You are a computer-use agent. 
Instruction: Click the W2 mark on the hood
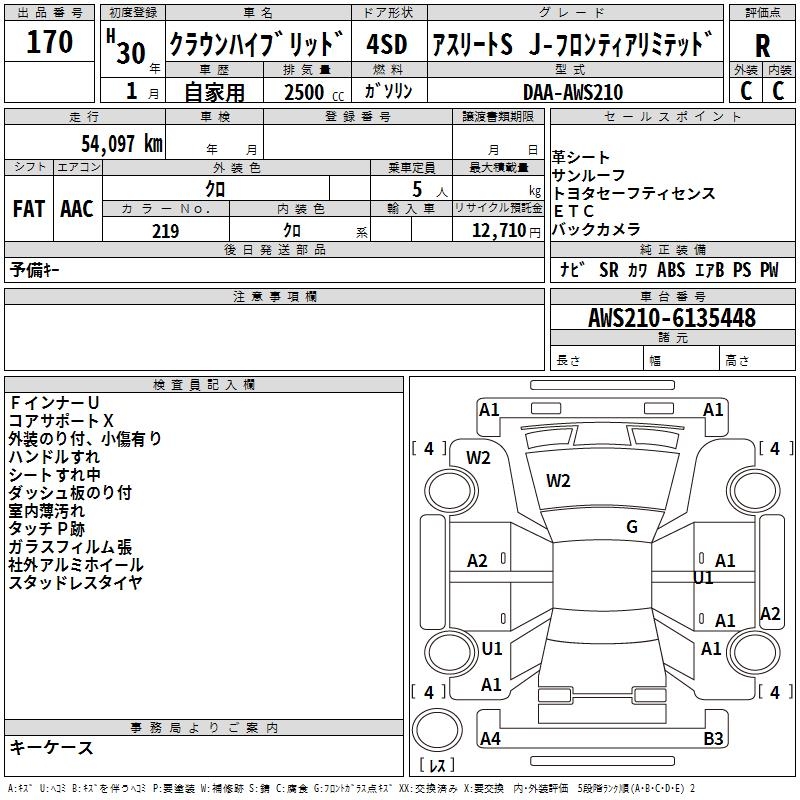coord(558,481)
